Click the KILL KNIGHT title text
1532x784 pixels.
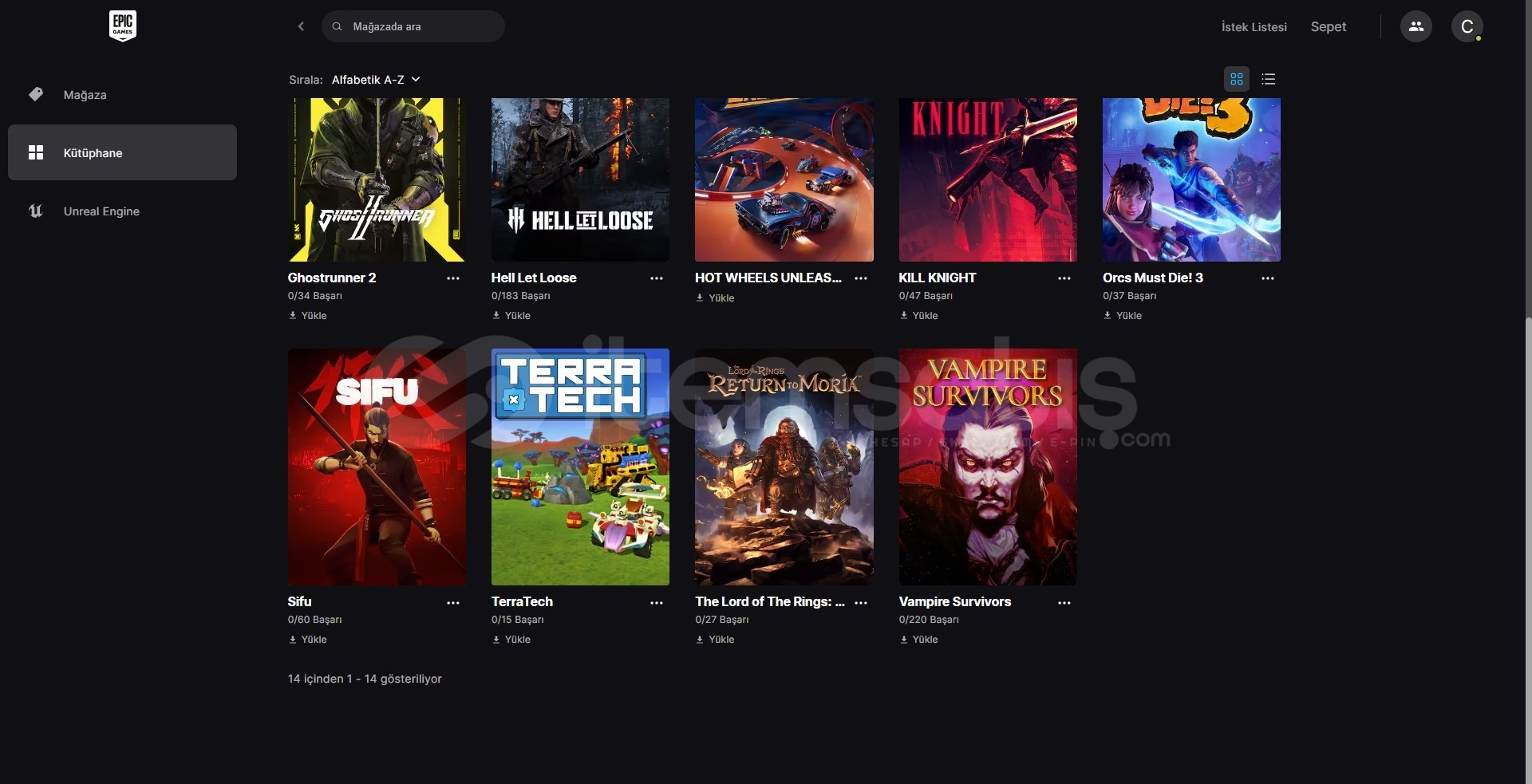938,278
